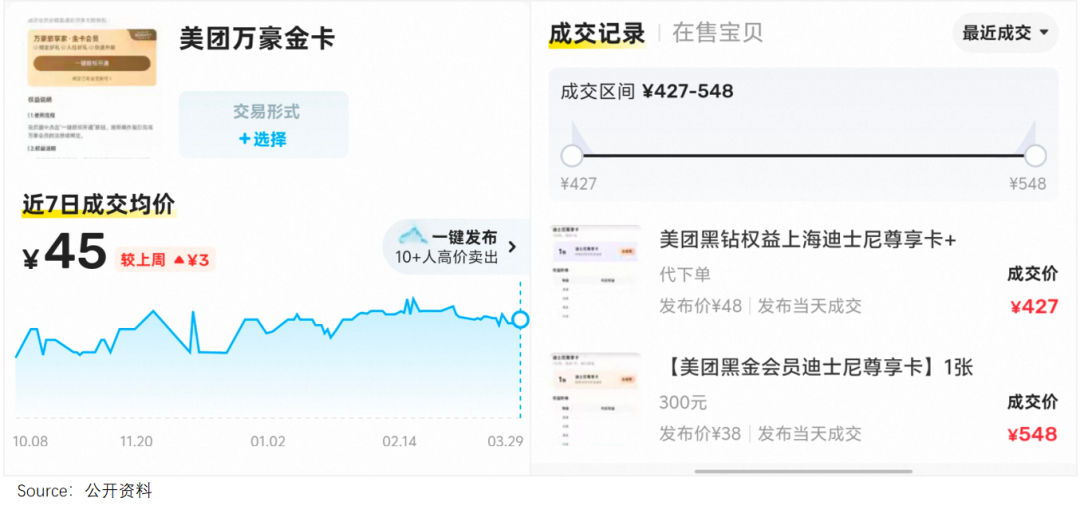Expand the chevron arrow next to 一键发布
The width and height of the screenshot is (1080, 506).
pyautogui.click(x=512, y=247)
